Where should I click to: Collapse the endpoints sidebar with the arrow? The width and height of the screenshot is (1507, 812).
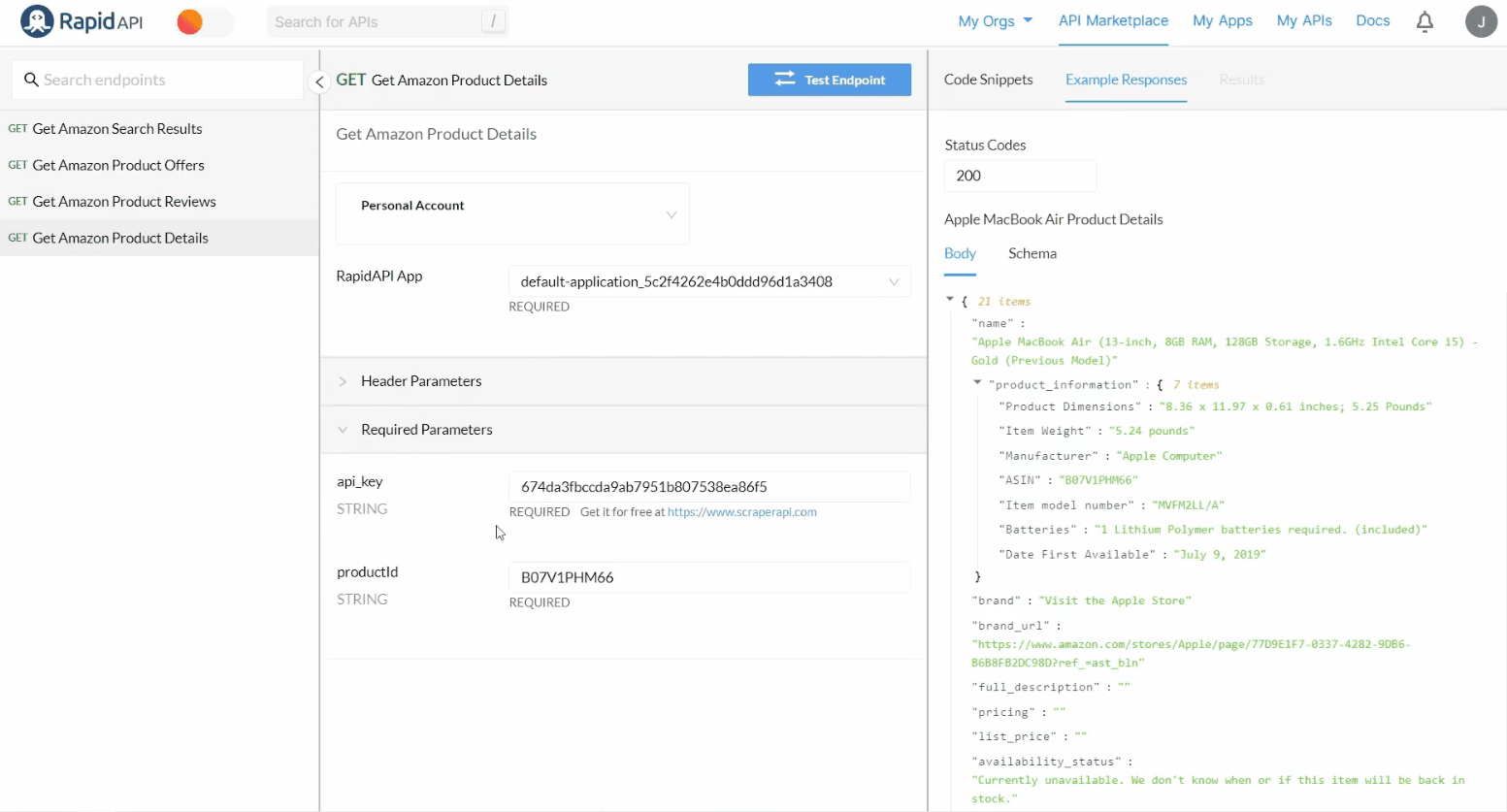click(319, 82)
